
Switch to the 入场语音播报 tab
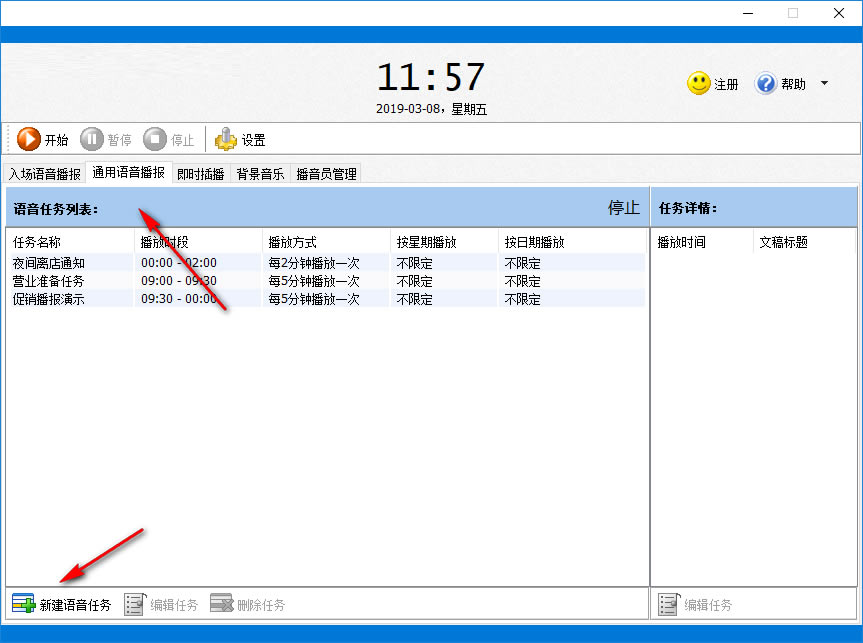click(45, 174)
